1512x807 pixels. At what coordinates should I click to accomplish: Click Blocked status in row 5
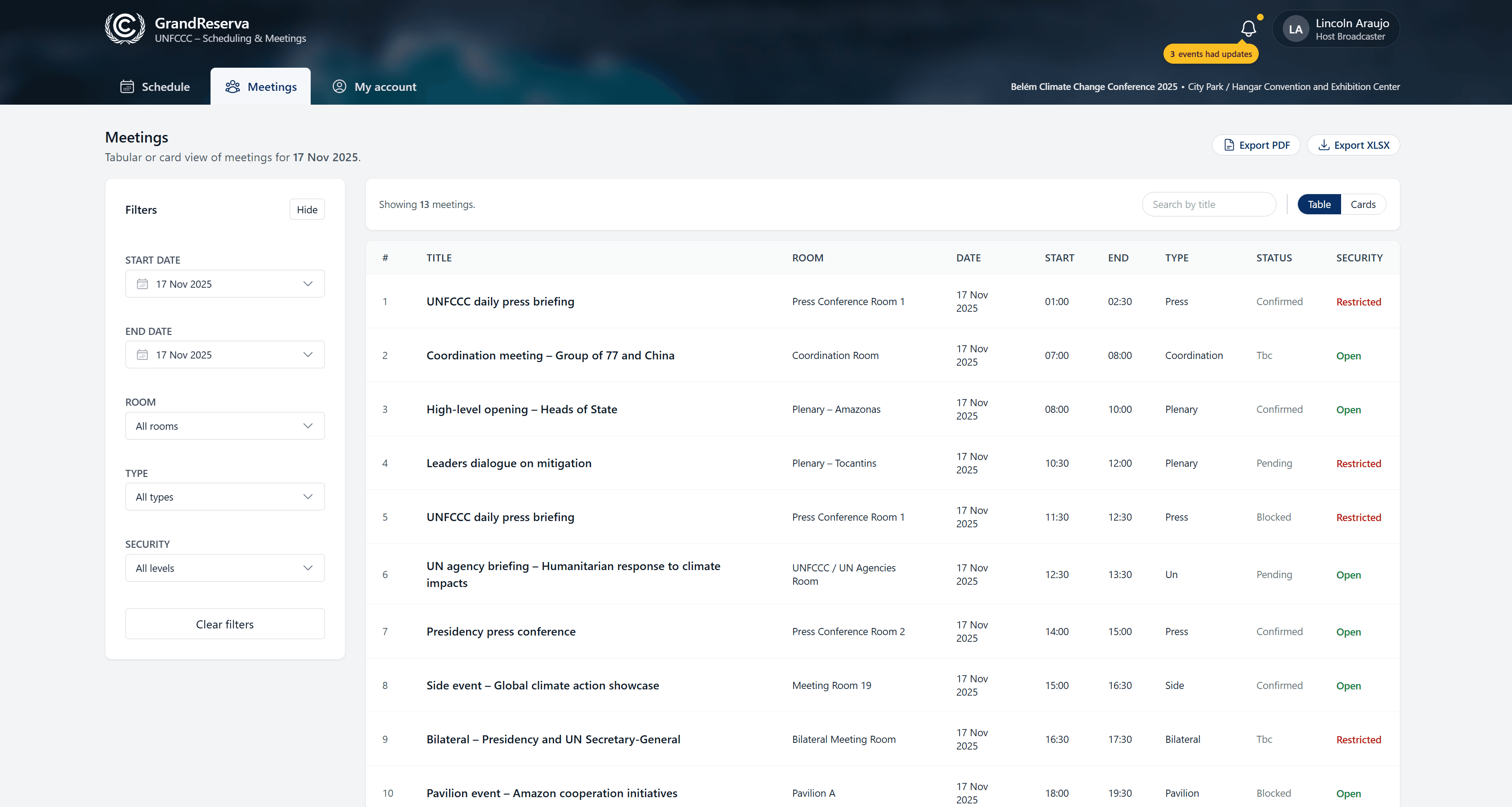tap(1273, 517)
